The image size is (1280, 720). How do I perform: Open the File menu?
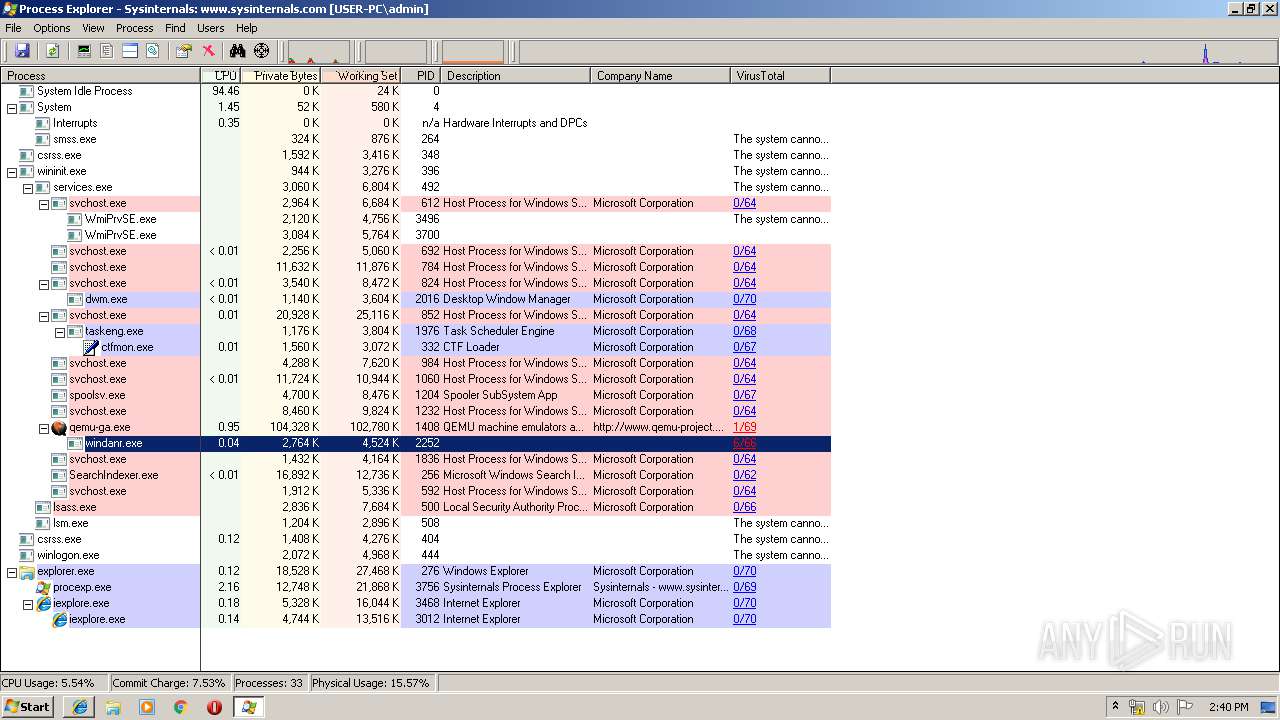pyautogui.click(x=13, y=28)
